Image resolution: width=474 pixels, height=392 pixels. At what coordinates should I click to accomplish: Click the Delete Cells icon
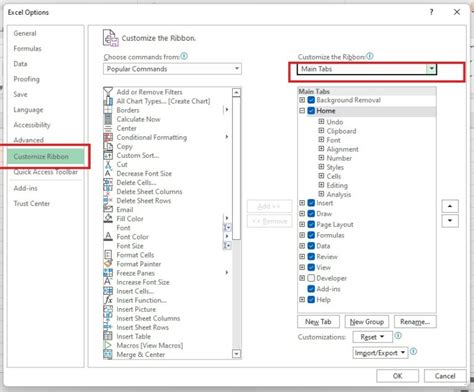[x=108, y=182]
